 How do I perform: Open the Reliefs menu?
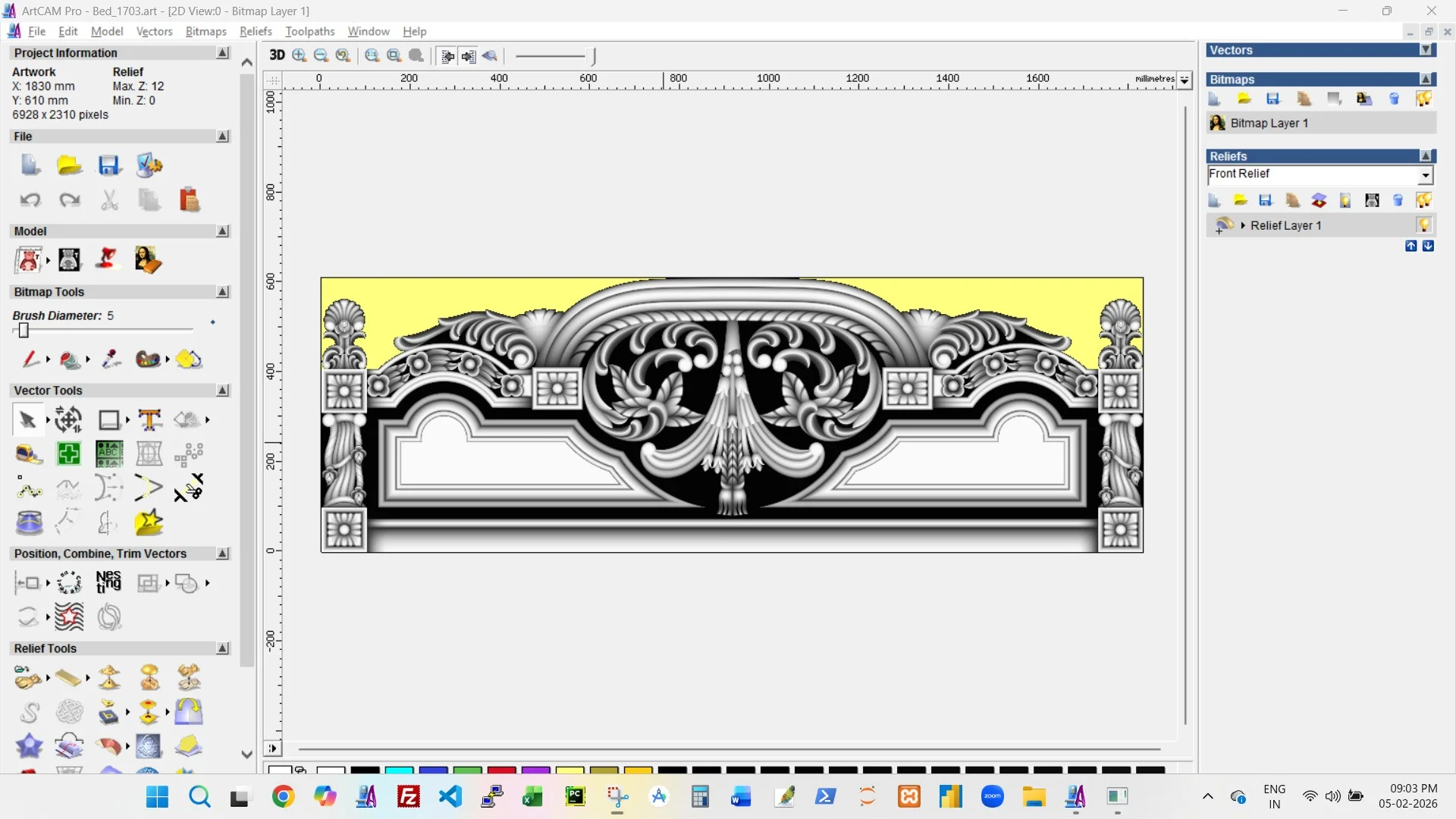tap(256, 31)
